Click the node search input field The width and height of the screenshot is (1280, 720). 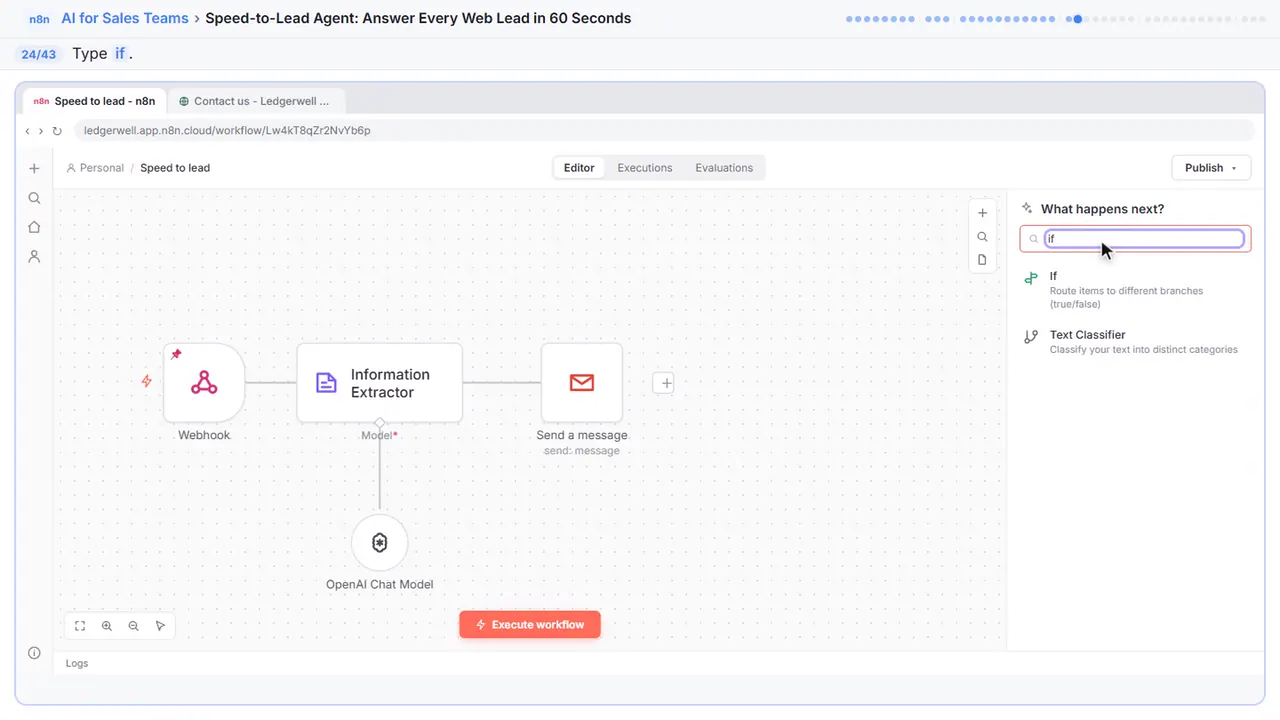pyautogui.click(x=1135, y=239)
